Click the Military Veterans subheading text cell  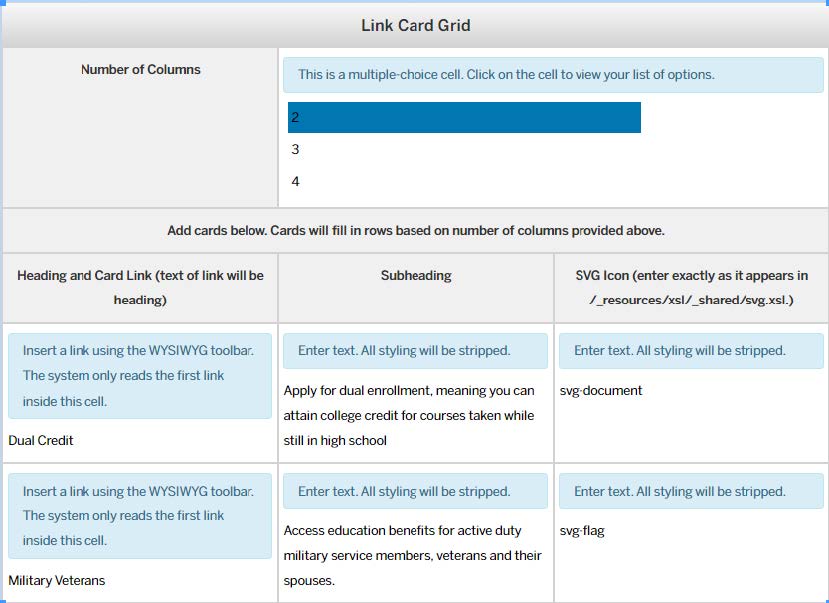click(412, 555)
